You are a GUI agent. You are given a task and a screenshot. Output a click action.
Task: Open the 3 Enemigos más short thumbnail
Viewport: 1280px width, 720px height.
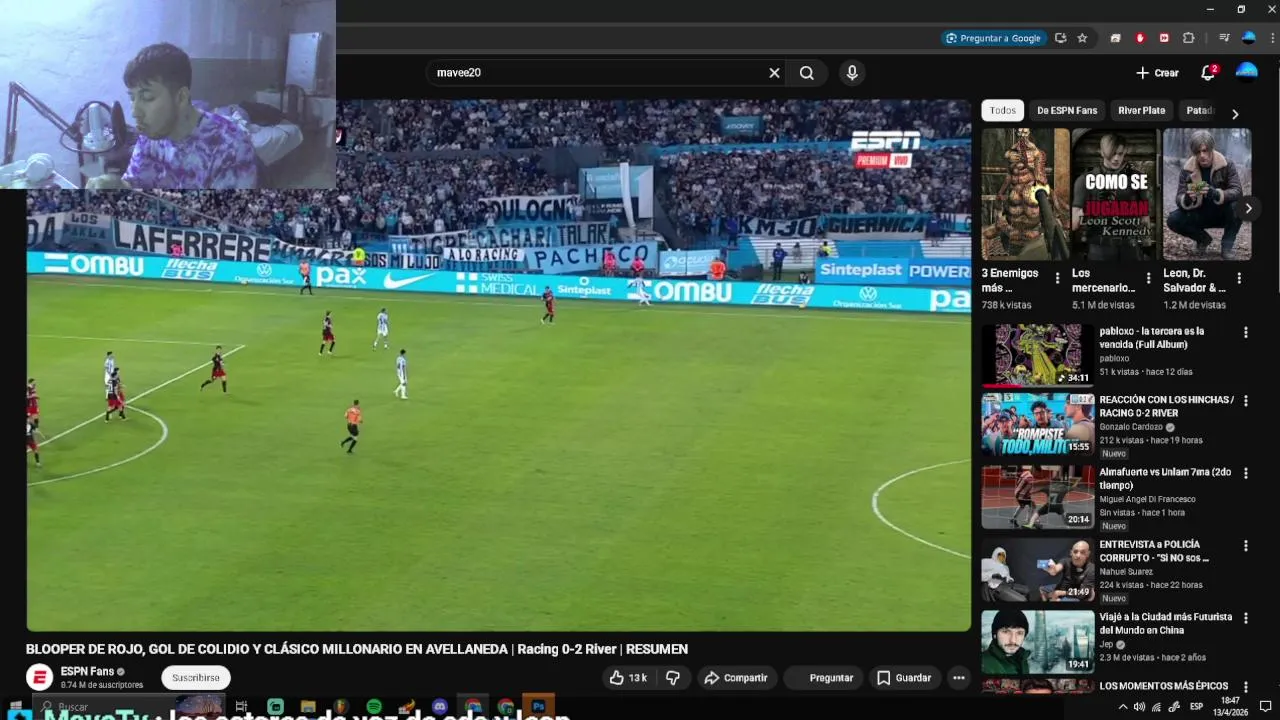coord(1025,194)
